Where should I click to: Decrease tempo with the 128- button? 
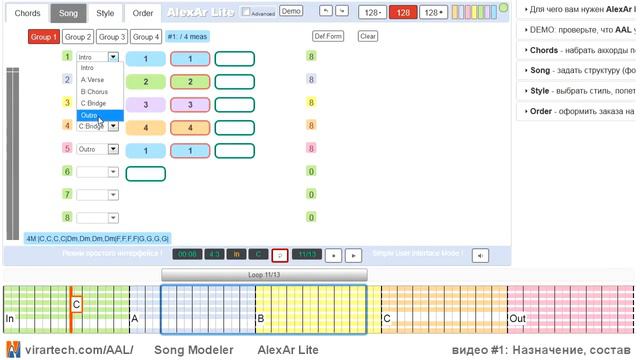(372, 13)
